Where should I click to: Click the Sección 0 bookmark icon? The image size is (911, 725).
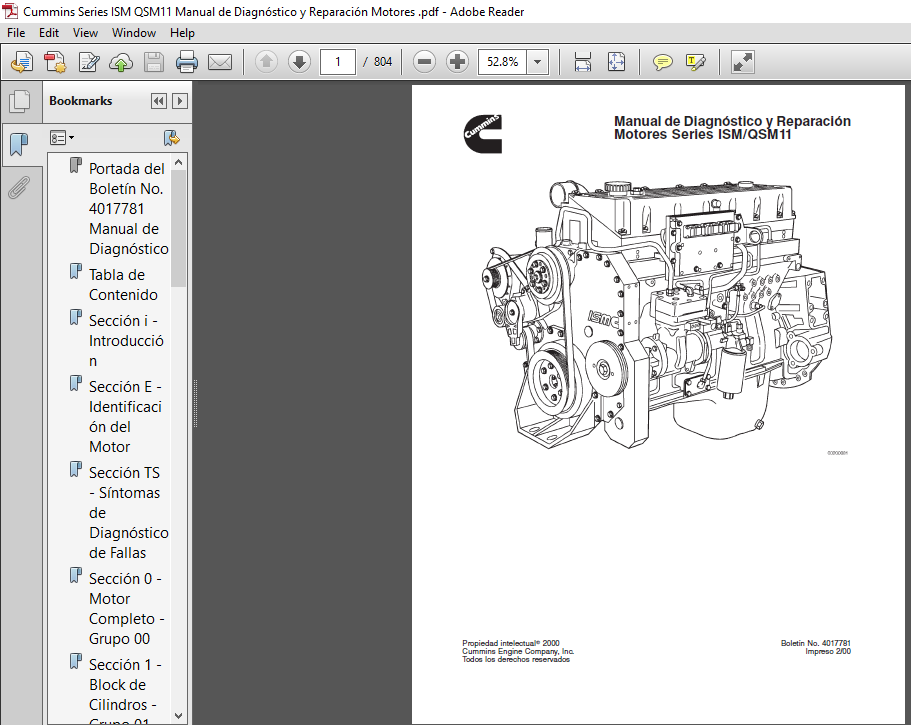click(76, 575)
